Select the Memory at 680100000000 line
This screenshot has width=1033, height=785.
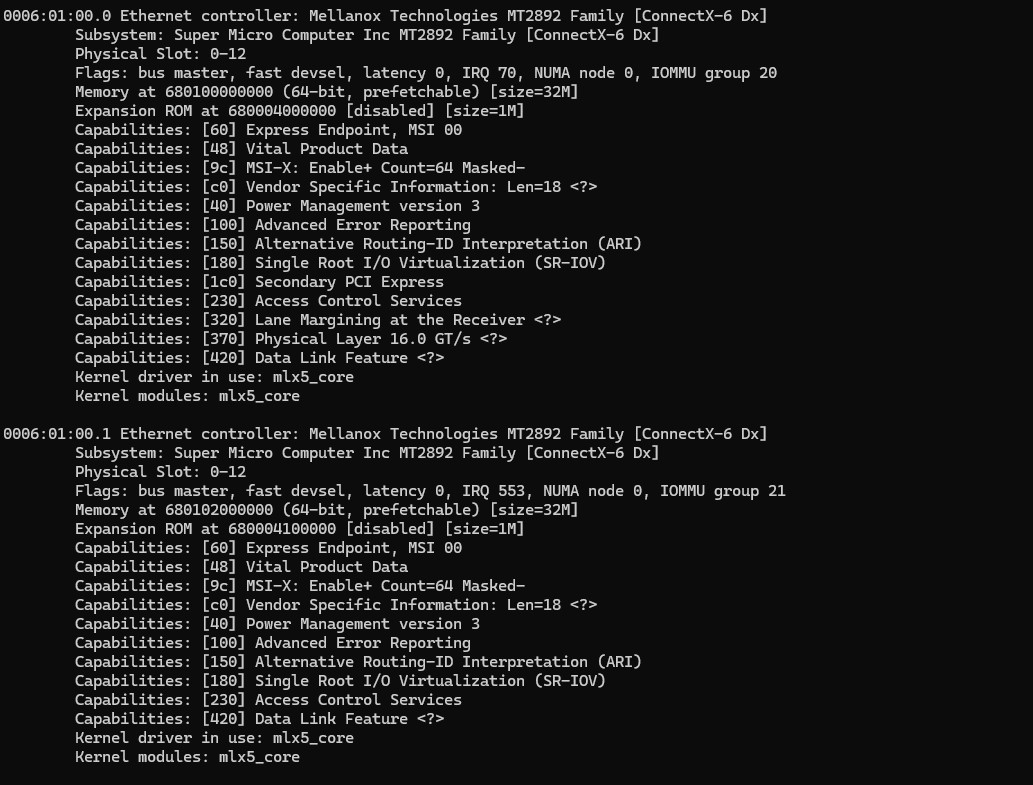[326, 92]
